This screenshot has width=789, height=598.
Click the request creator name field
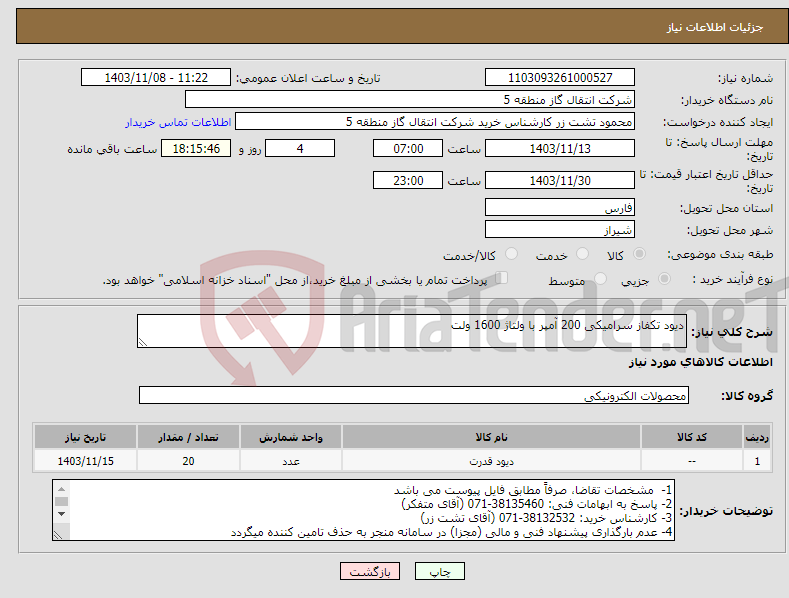pyautogui.click(x=435, y=122)
